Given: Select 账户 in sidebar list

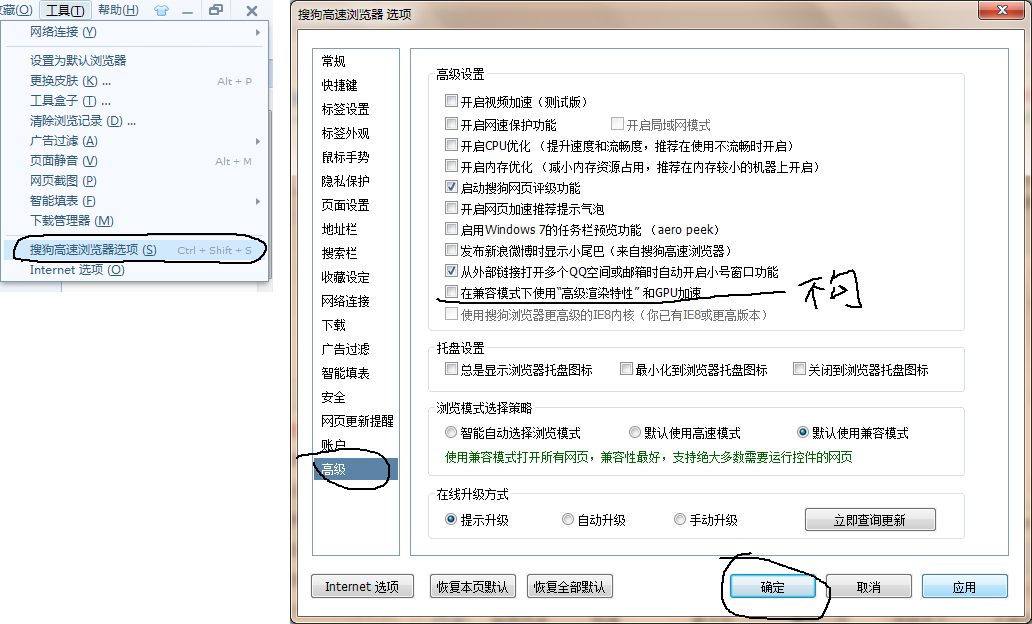Looking at the screenshot, I should (356, 446).
